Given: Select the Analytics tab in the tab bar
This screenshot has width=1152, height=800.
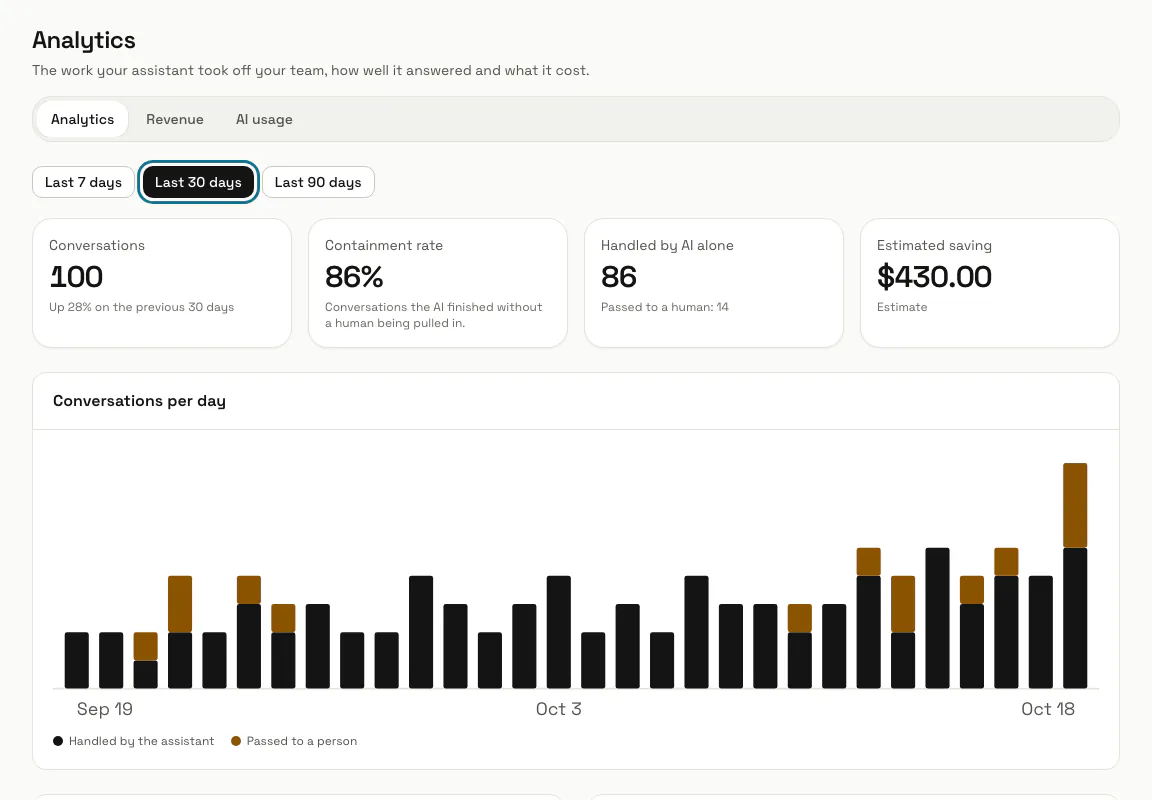Looking at the screenshot, I should click(82, 119).
